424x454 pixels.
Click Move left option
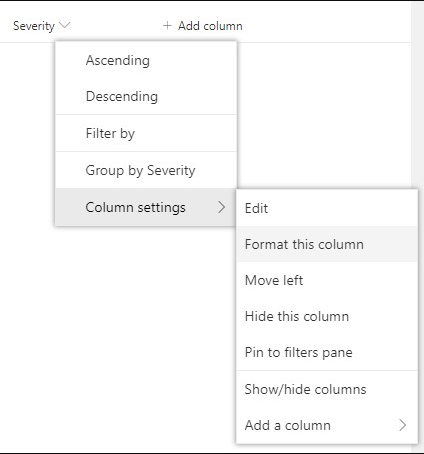point(327,280)
